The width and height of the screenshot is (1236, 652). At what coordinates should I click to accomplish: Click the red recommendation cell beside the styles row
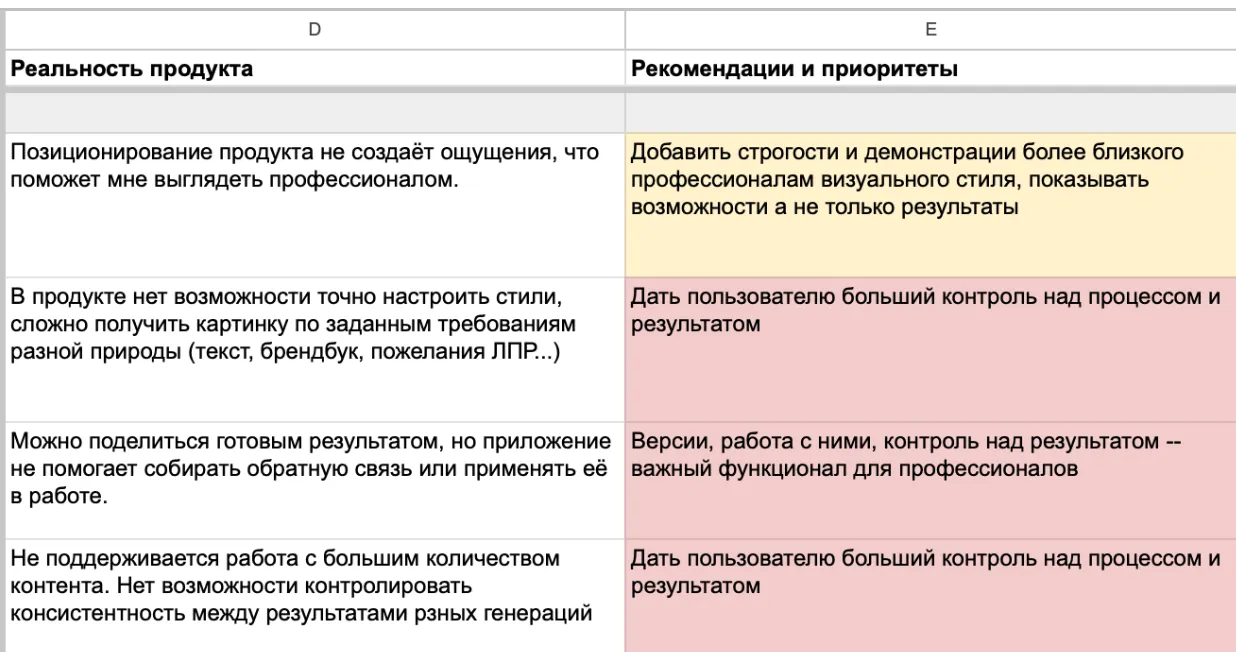tap(929, 343)
